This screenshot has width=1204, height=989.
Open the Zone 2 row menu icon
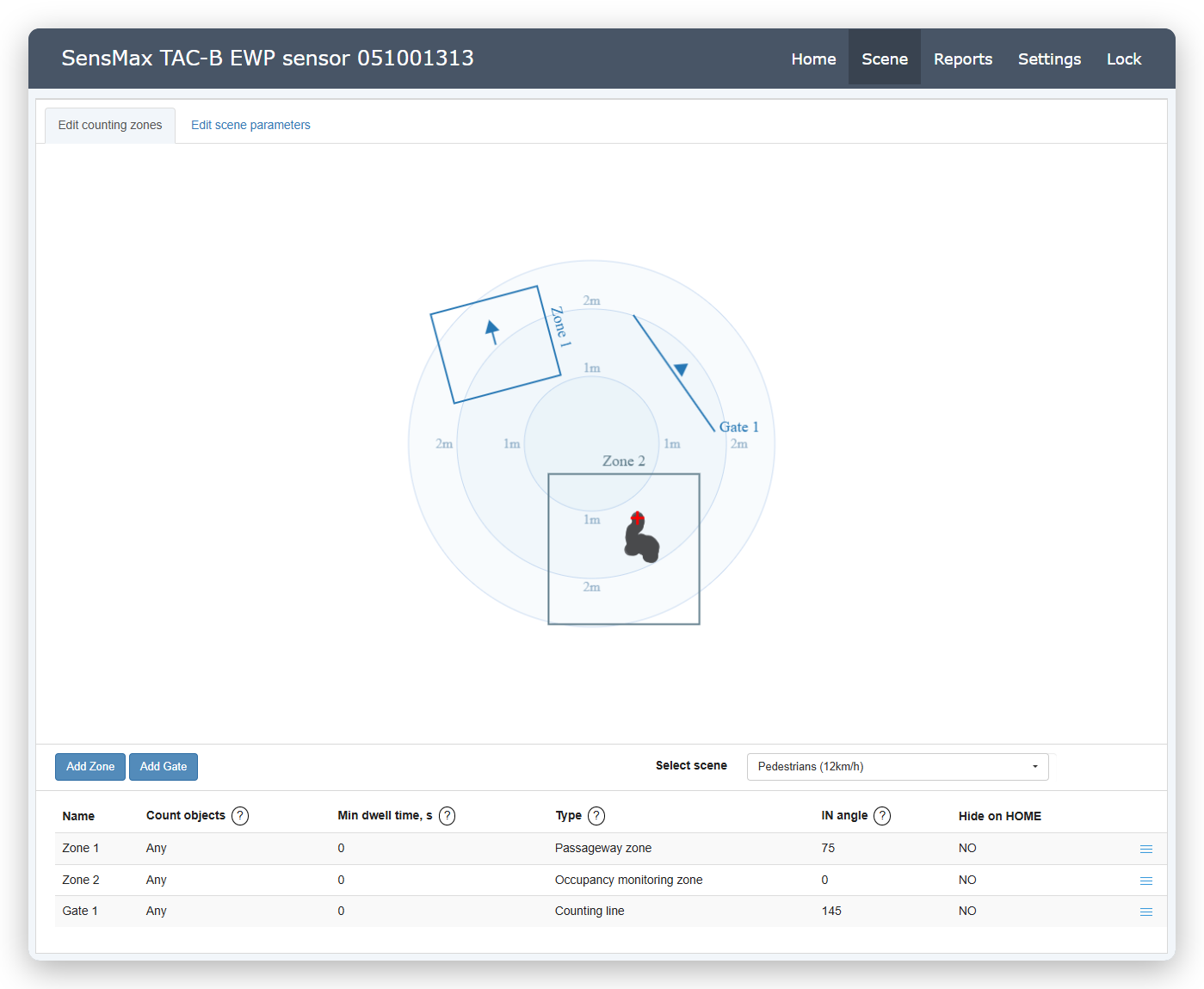(x=1146, y=881)
